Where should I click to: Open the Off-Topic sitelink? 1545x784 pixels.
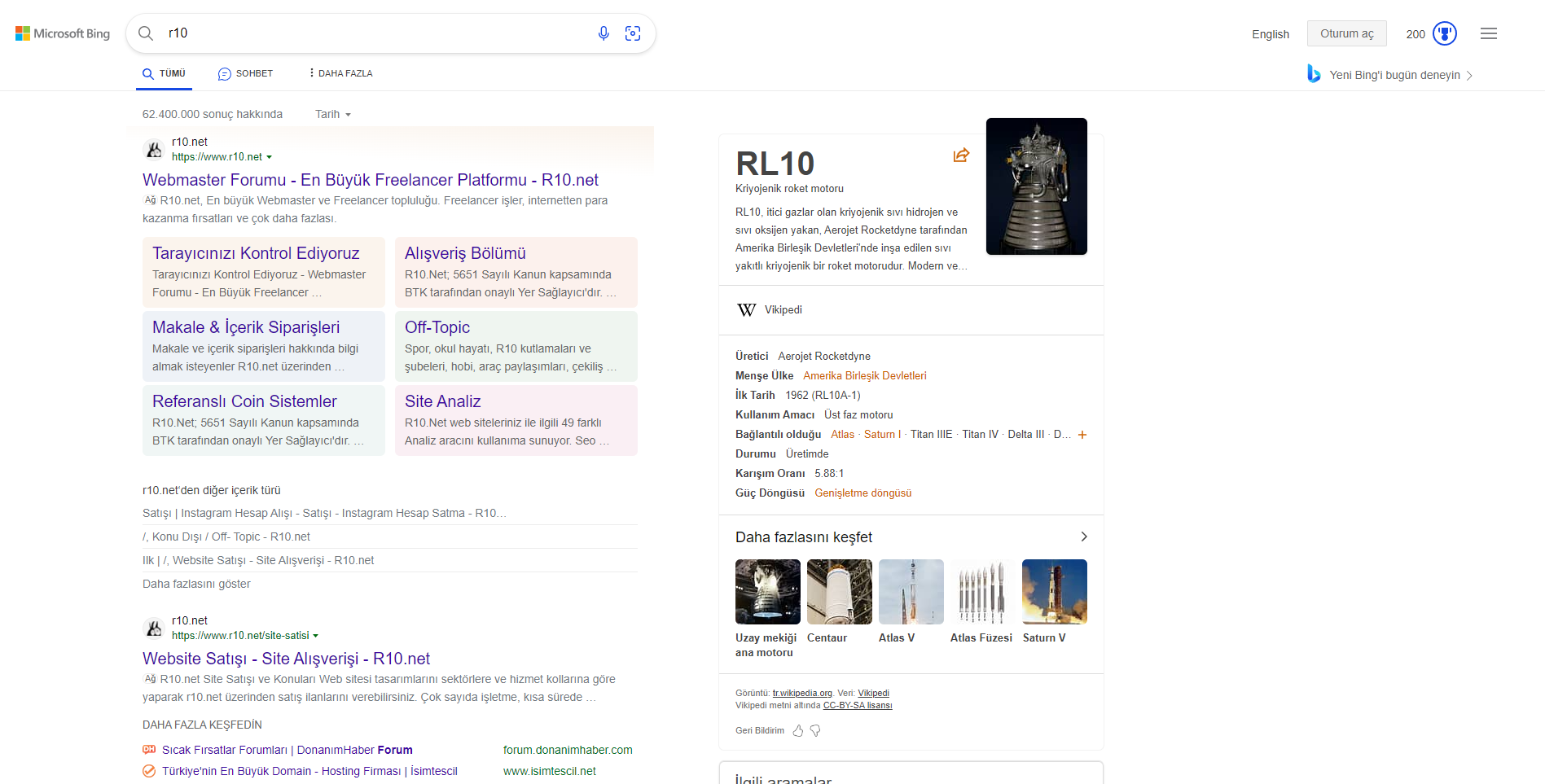tap(437, 327)
